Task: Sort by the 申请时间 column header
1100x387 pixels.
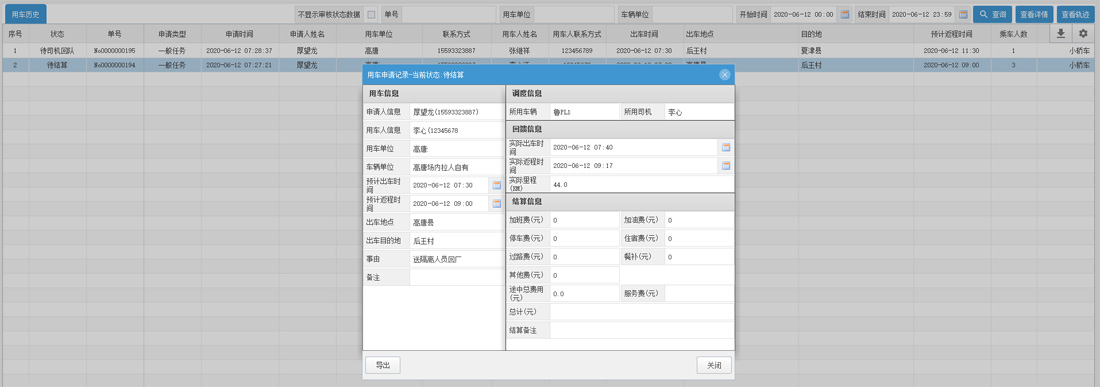Action: (x=239, y=33)
